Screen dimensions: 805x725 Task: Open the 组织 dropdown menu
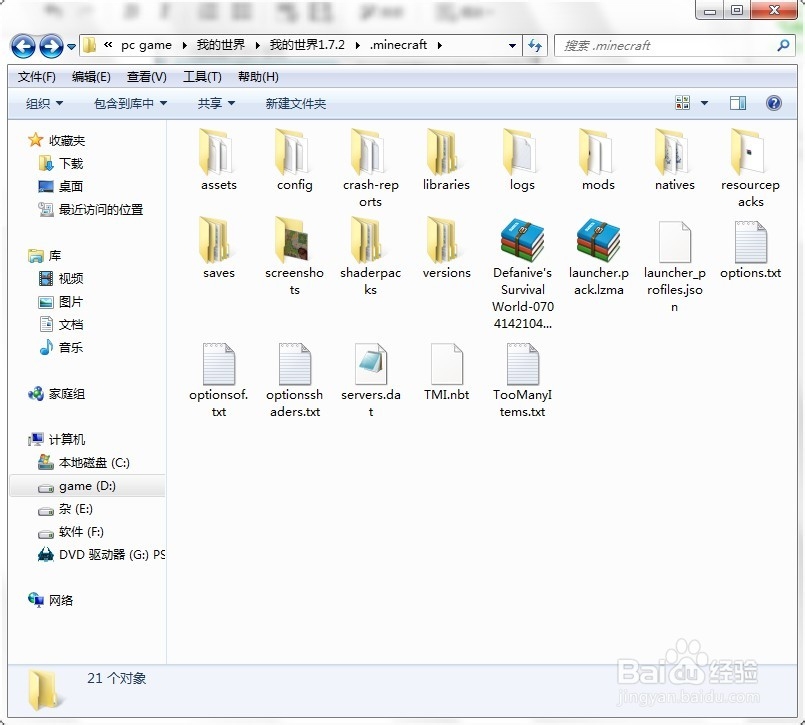(44, 103)
